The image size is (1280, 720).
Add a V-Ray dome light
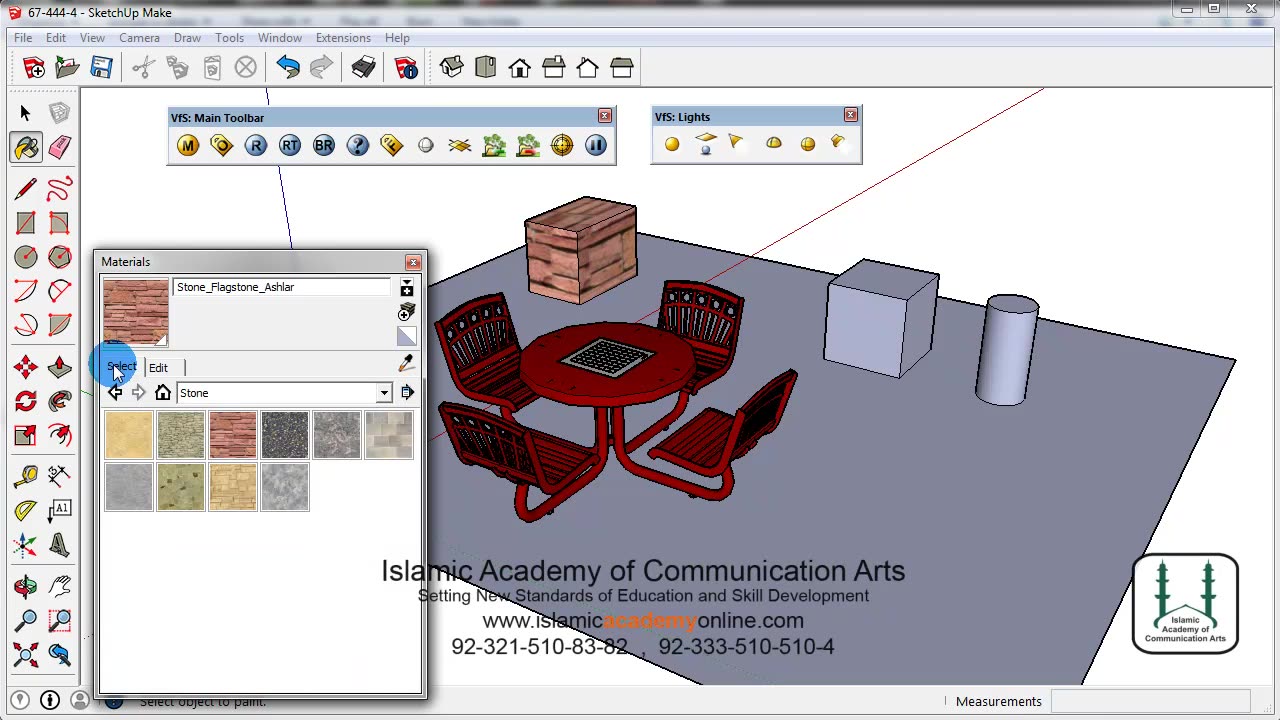click(774, 144)
